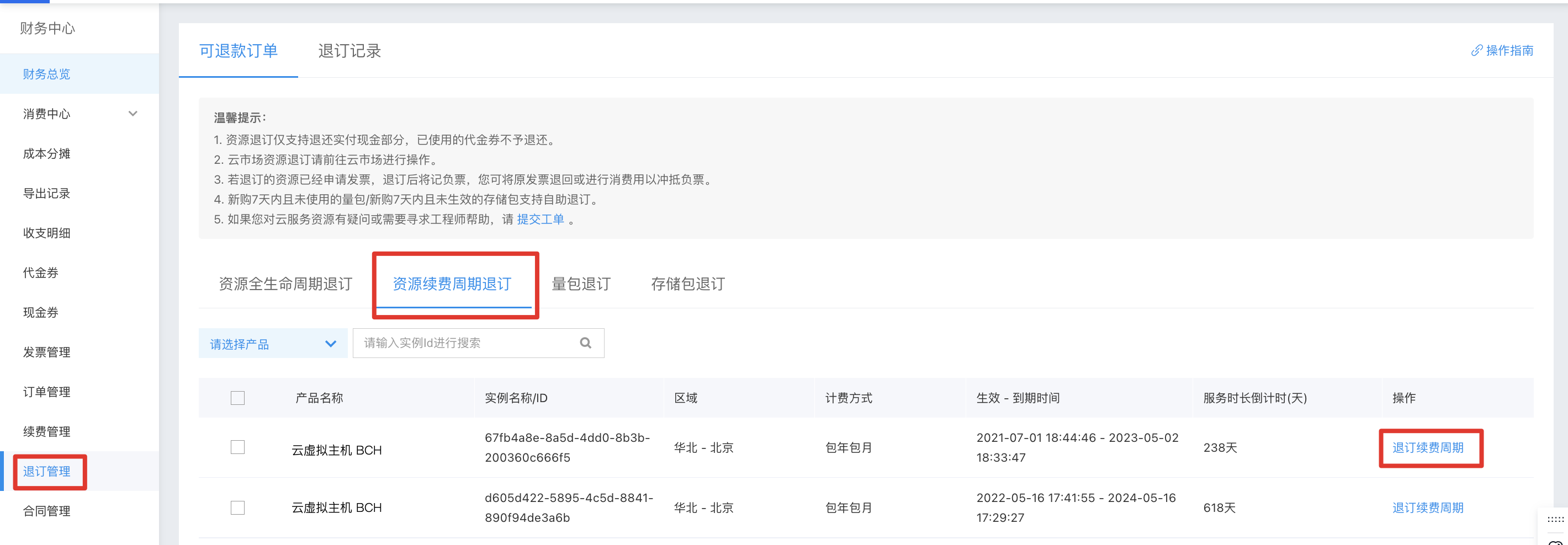Open 成本分摊 in the sidebar
Image resolution: width=1568 pixels, height=545 pixels.
(x=47, y=153)
